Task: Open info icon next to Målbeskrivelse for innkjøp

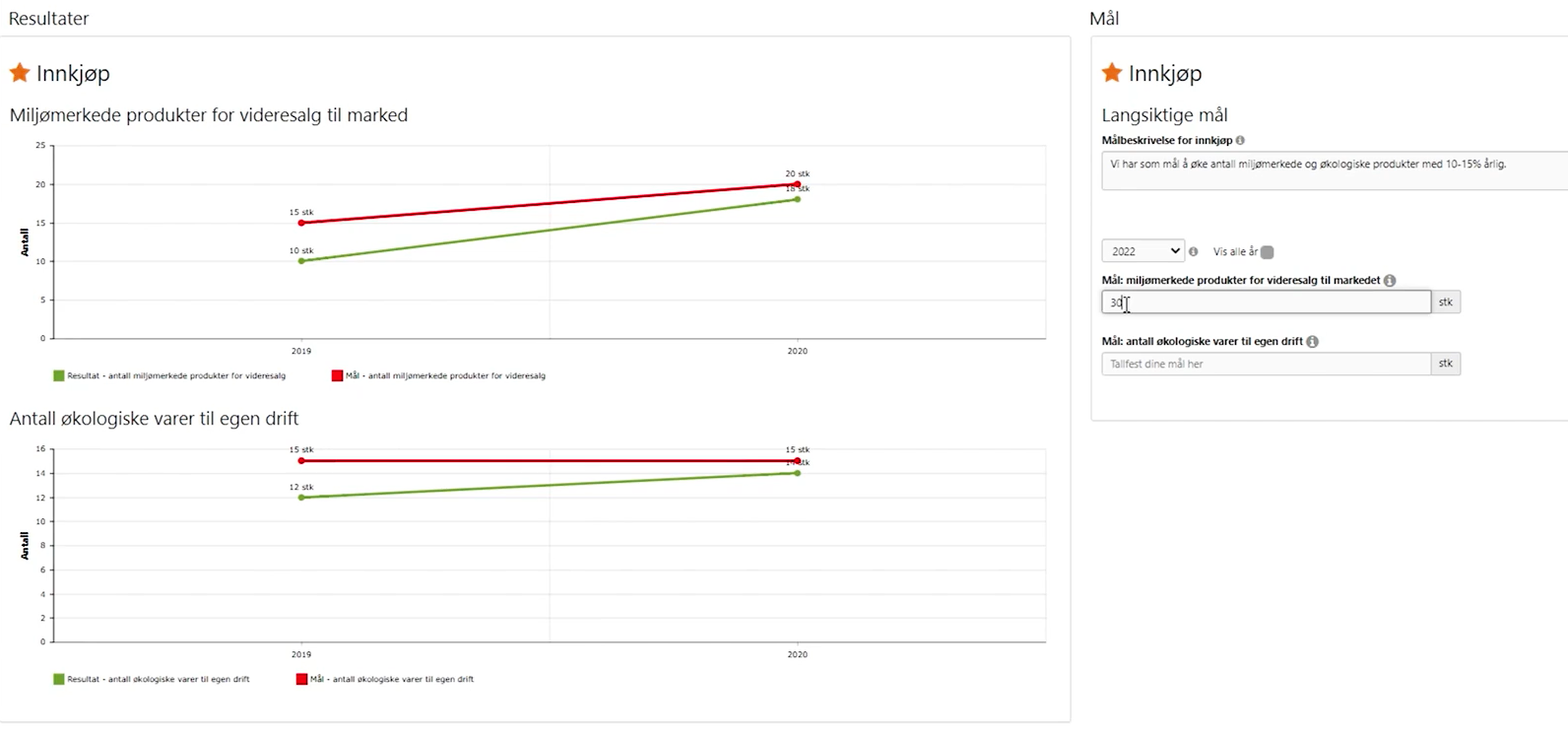Action: (x=1240, y=141)
